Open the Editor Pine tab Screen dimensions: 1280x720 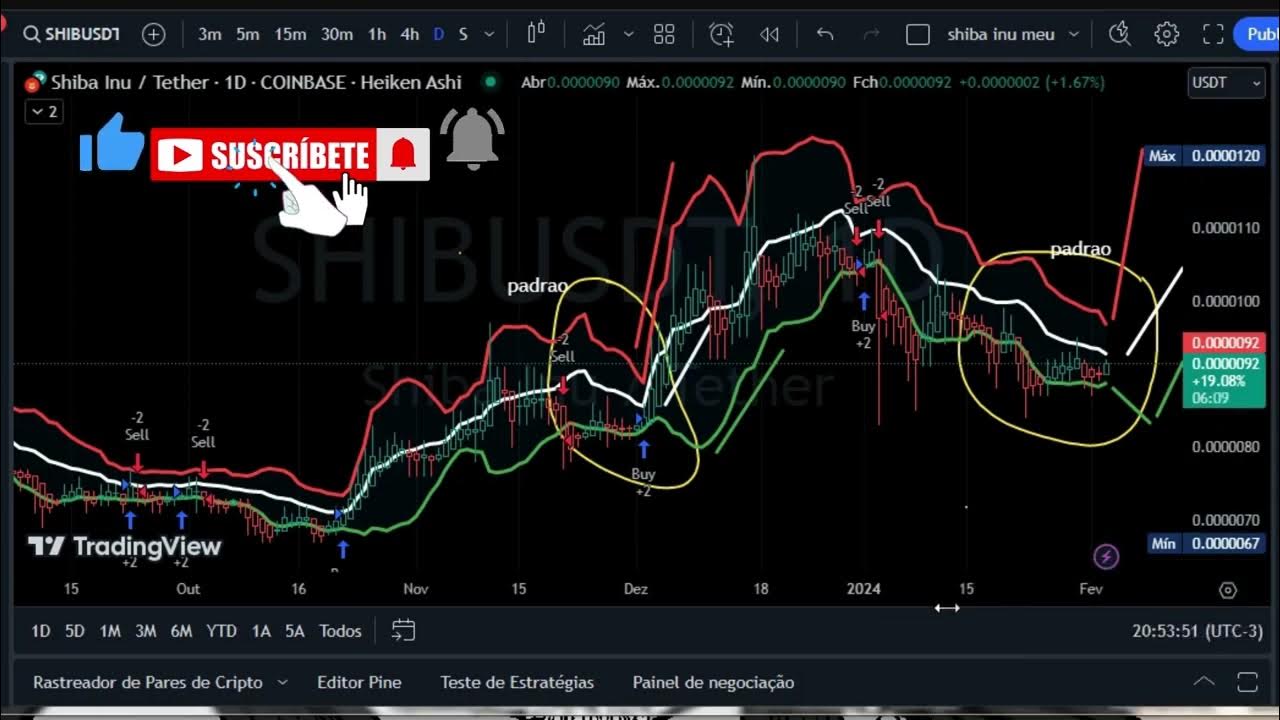coord(359,682)
